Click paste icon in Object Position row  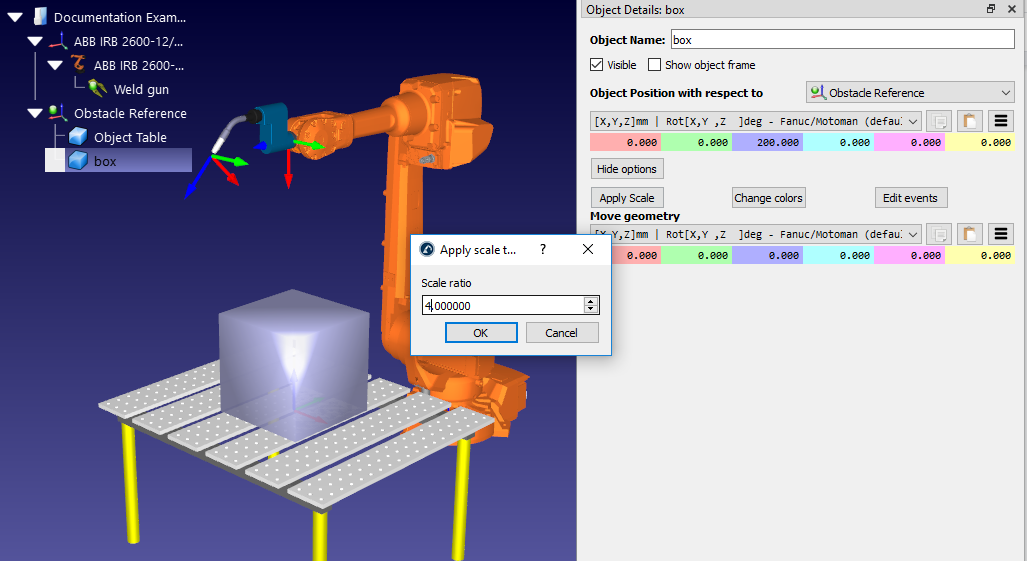pos(969,121)
